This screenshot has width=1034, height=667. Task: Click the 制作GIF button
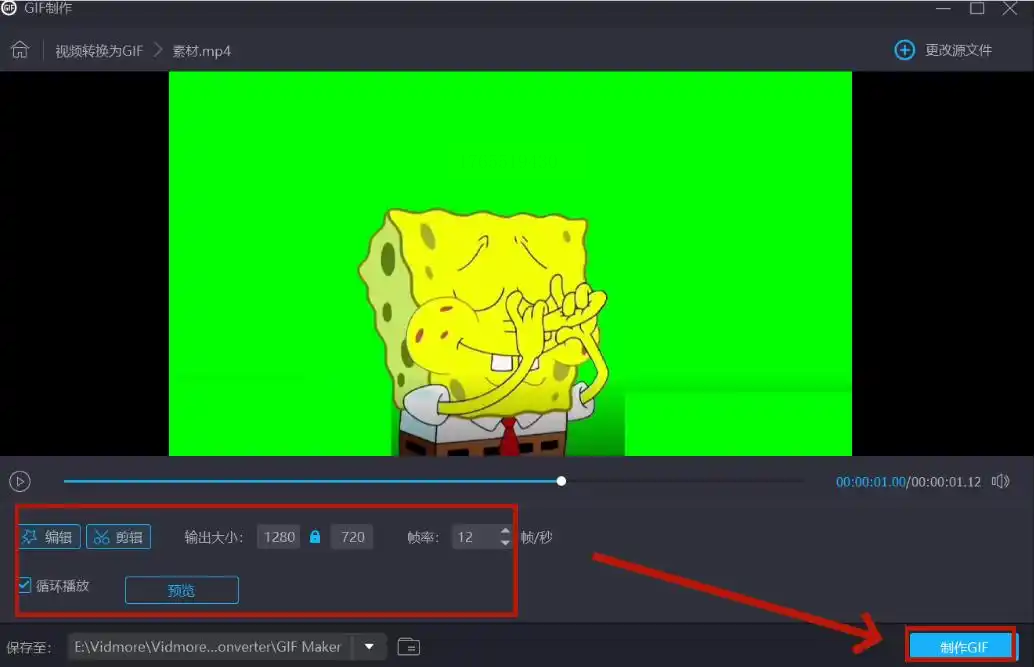(x=962, y=647)
